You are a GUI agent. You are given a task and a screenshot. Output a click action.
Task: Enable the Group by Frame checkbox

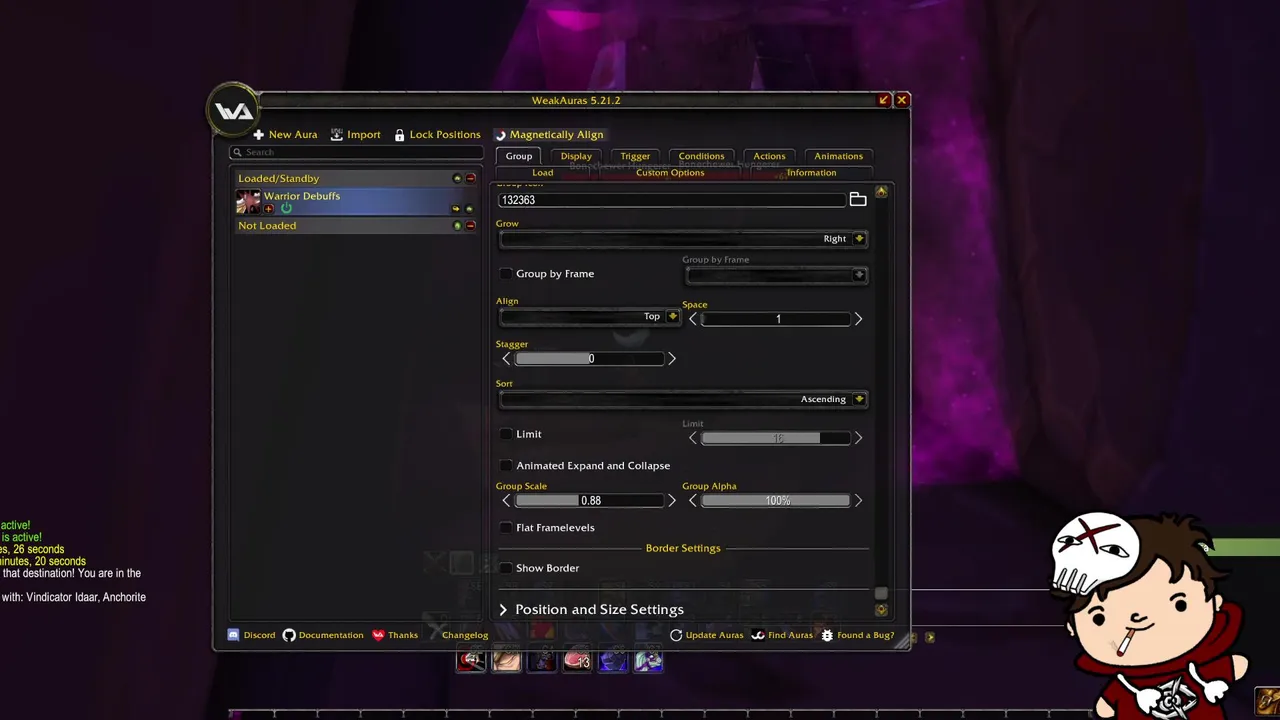click(506, 273)
